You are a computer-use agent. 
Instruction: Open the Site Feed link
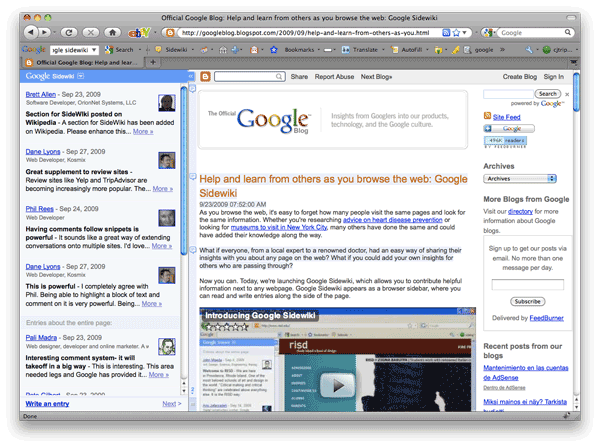[x=507, y=117]
